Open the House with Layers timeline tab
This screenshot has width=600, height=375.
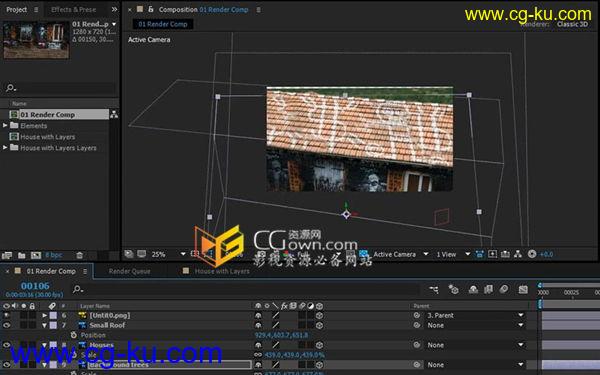(222, 271)
